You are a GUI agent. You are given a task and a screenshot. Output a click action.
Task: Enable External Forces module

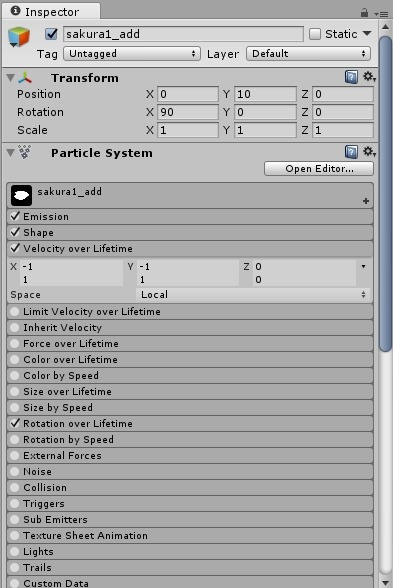tap(15, 456)
